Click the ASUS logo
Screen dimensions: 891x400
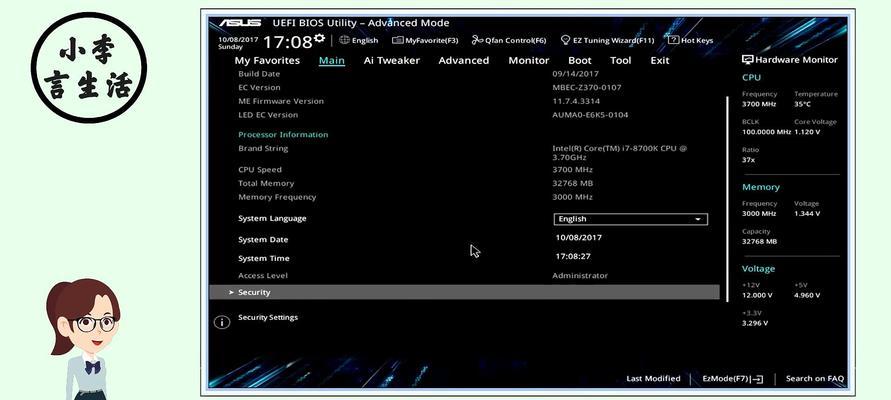click(240, 23)
